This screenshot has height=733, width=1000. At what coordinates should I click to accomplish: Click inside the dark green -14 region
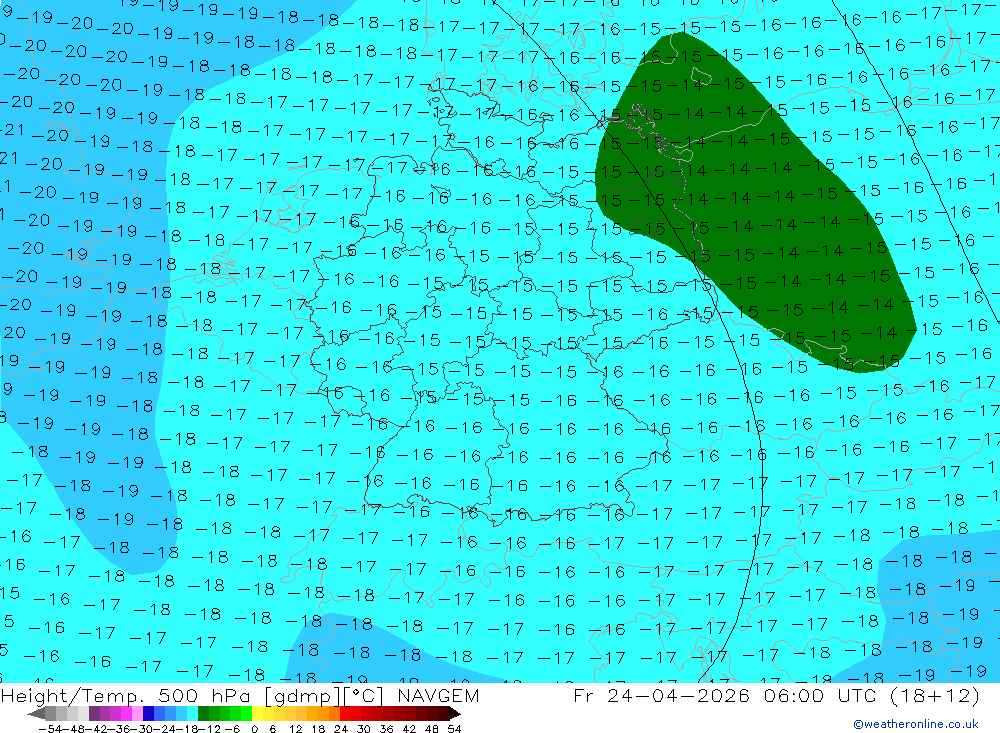click(753, 198)
